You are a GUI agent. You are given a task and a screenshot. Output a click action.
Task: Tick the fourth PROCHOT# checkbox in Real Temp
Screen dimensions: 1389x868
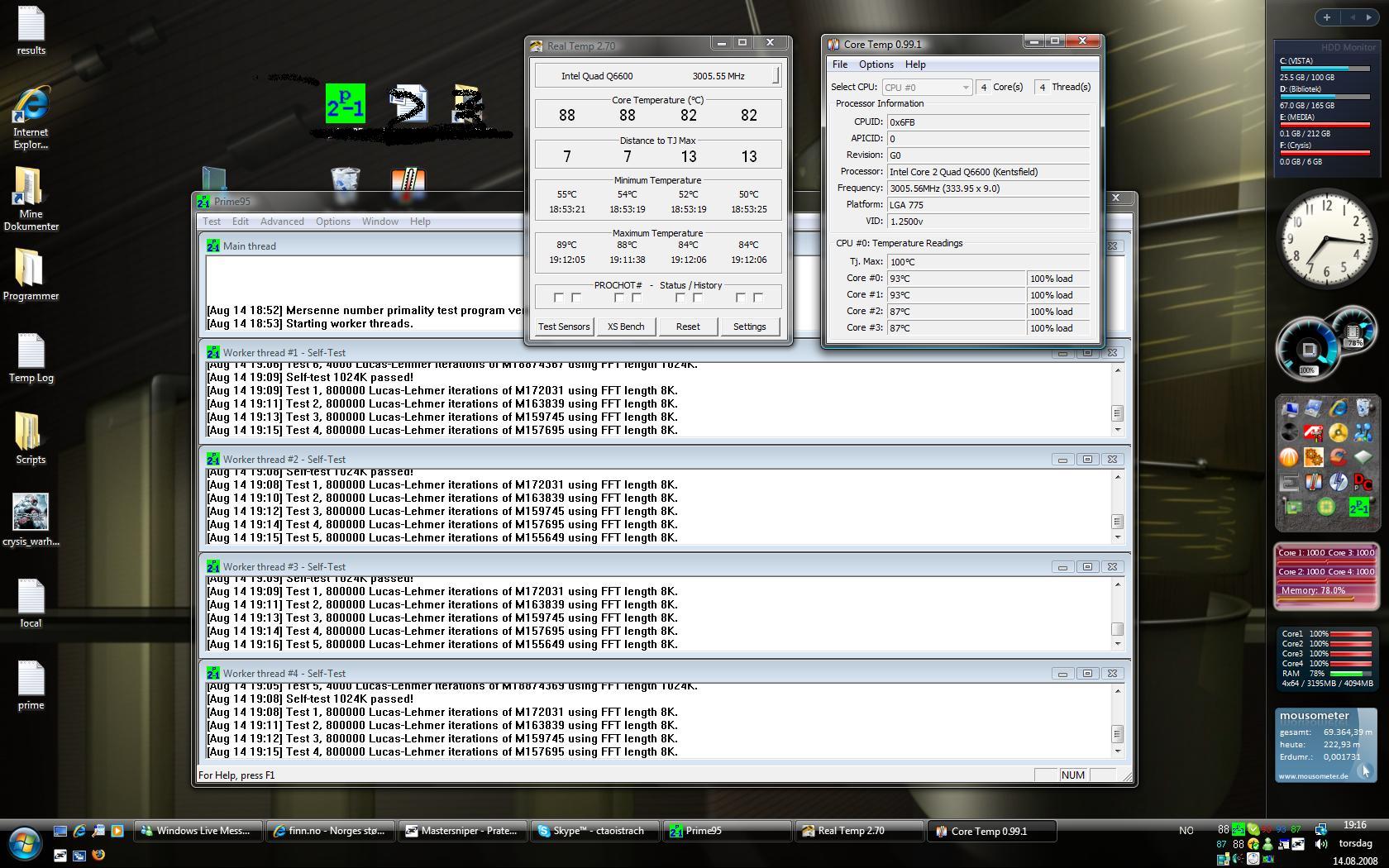click(636, 298)
